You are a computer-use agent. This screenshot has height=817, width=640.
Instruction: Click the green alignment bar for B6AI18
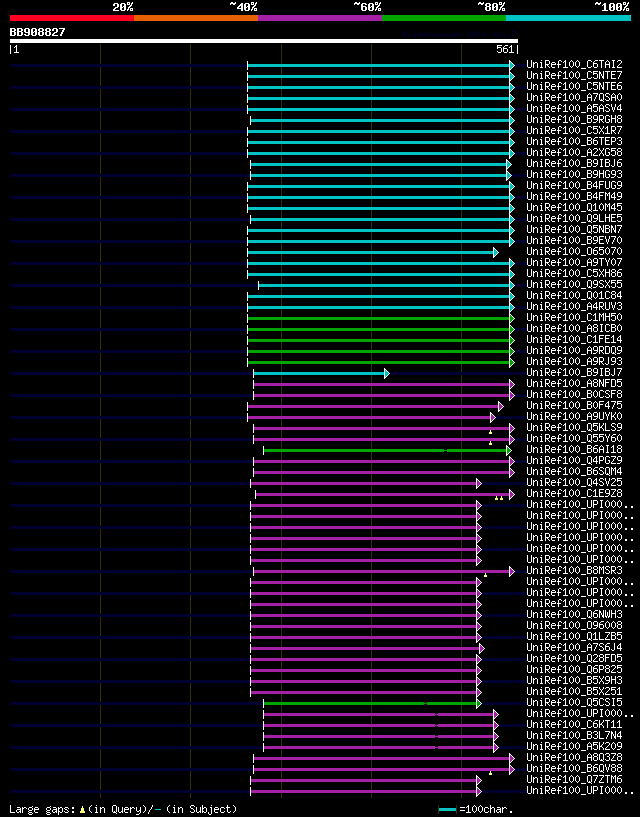[387, 450]
